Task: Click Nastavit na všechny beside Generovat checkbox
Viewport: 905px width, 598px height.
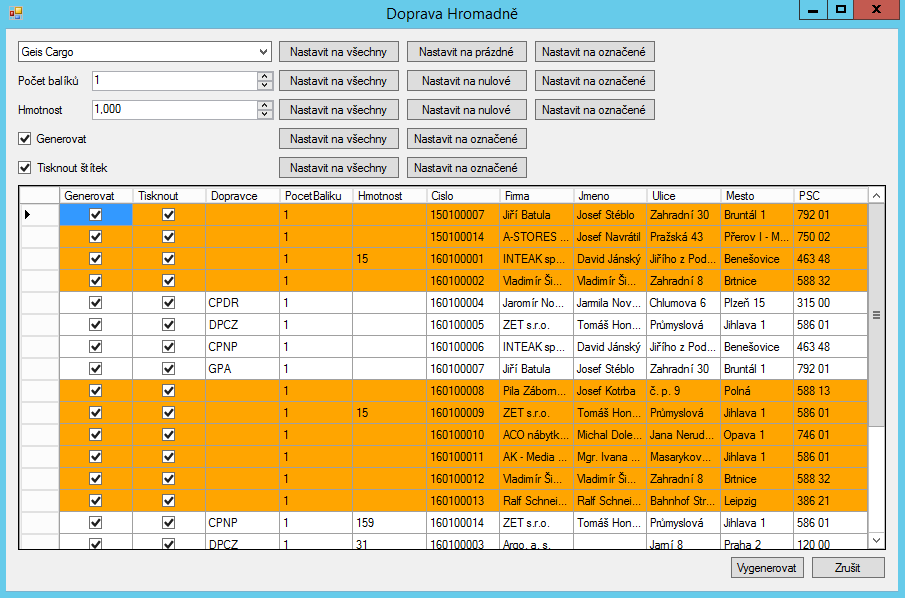Action: click(x=339, y=139)
